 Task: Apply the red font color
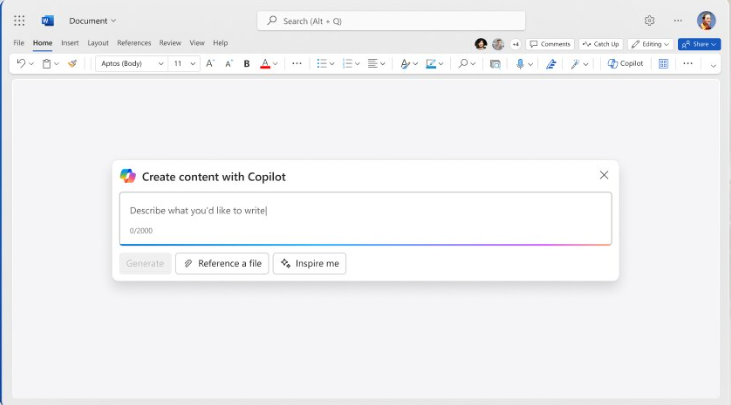pyautogui.click(x=265, y=64)
